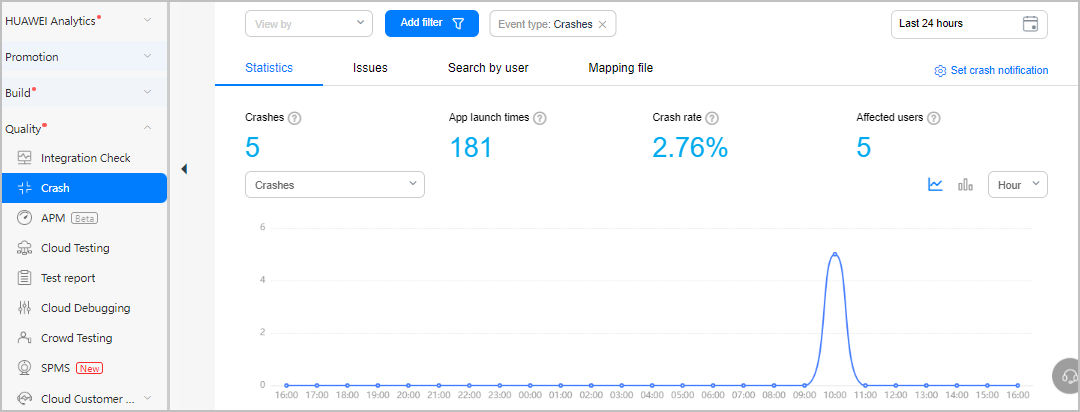The height and width of the screenshot is (412, 1080).
Task: Open the Search by user tab
Action: [x=488, y=68]
